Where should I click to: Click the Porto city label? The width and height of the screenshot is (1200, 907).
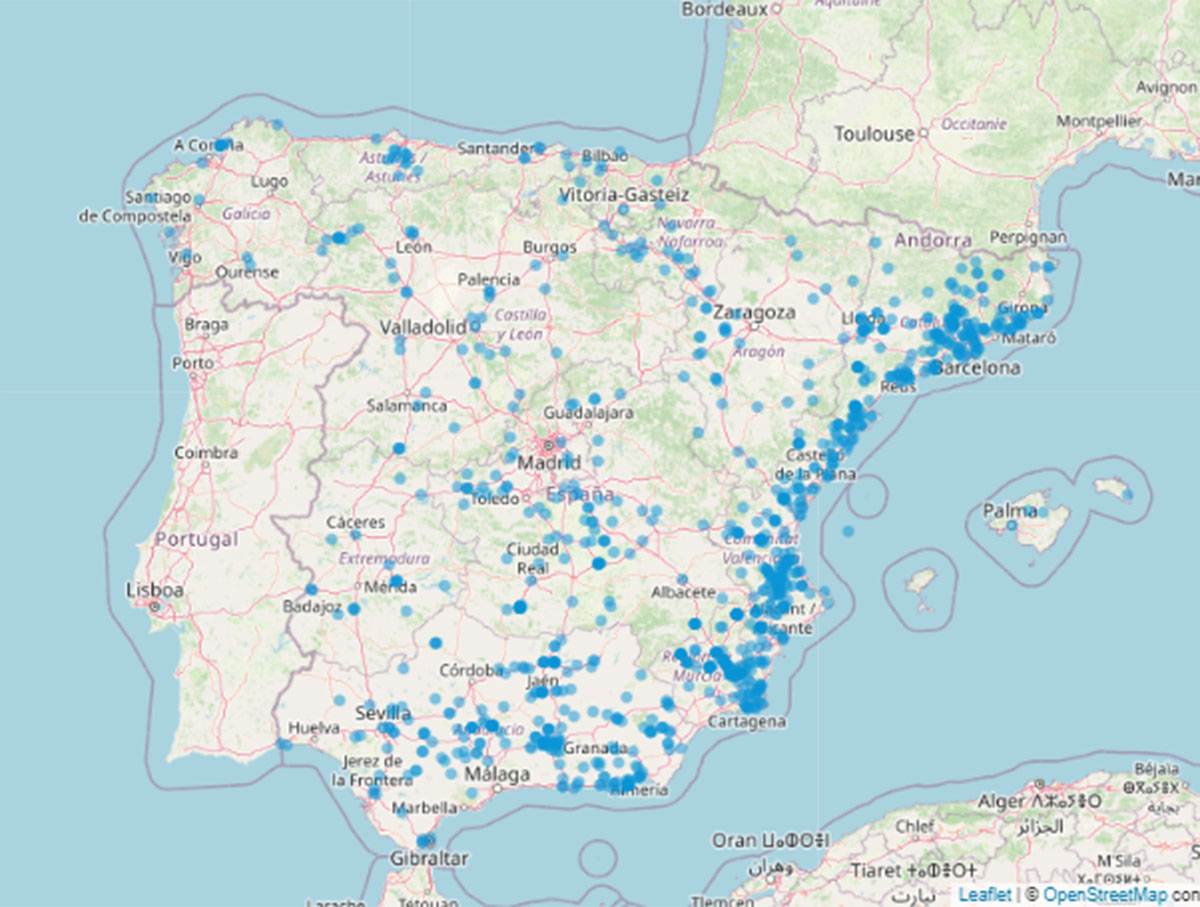[192, 363]
